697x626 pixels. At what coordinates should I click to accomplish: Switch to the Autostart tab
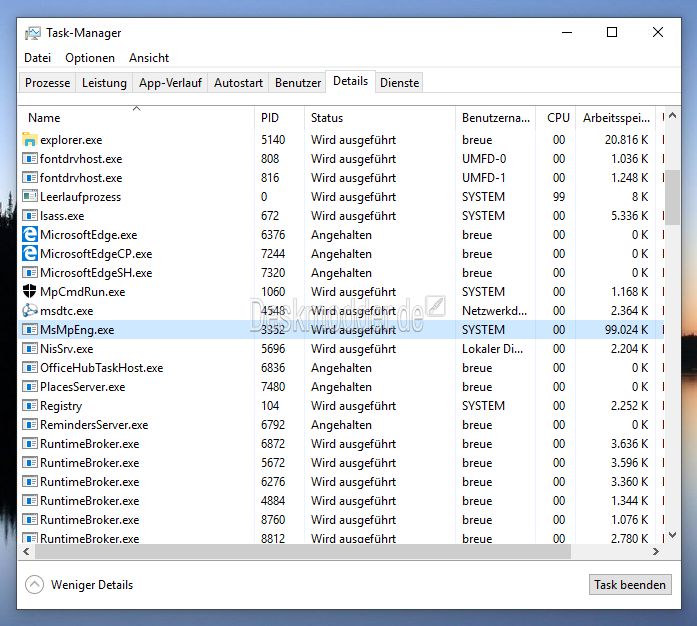(238, 83)
